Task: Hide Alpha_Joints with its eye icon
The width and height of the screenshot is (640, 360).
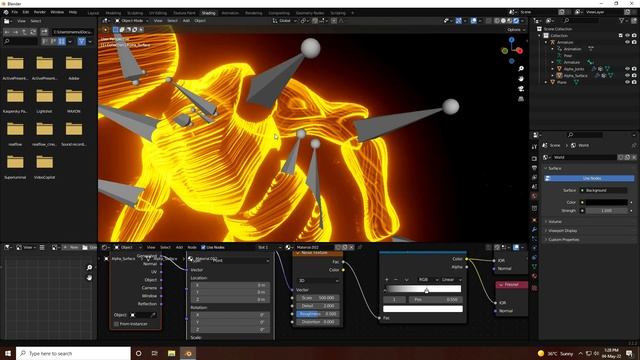Action: click(x=627, y=69)
